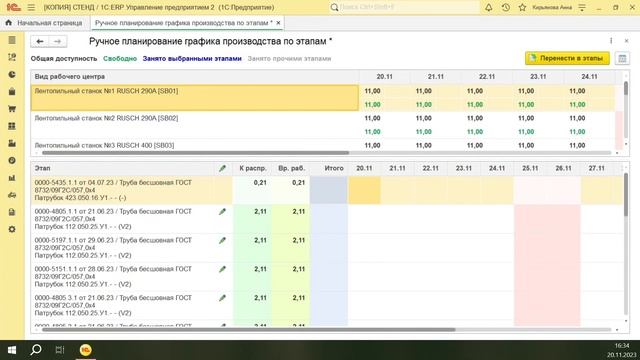Click Вр. раб. 2,11 in row 0000-5197.1.1
640x360 pixels.
click(x=298, y=240)
